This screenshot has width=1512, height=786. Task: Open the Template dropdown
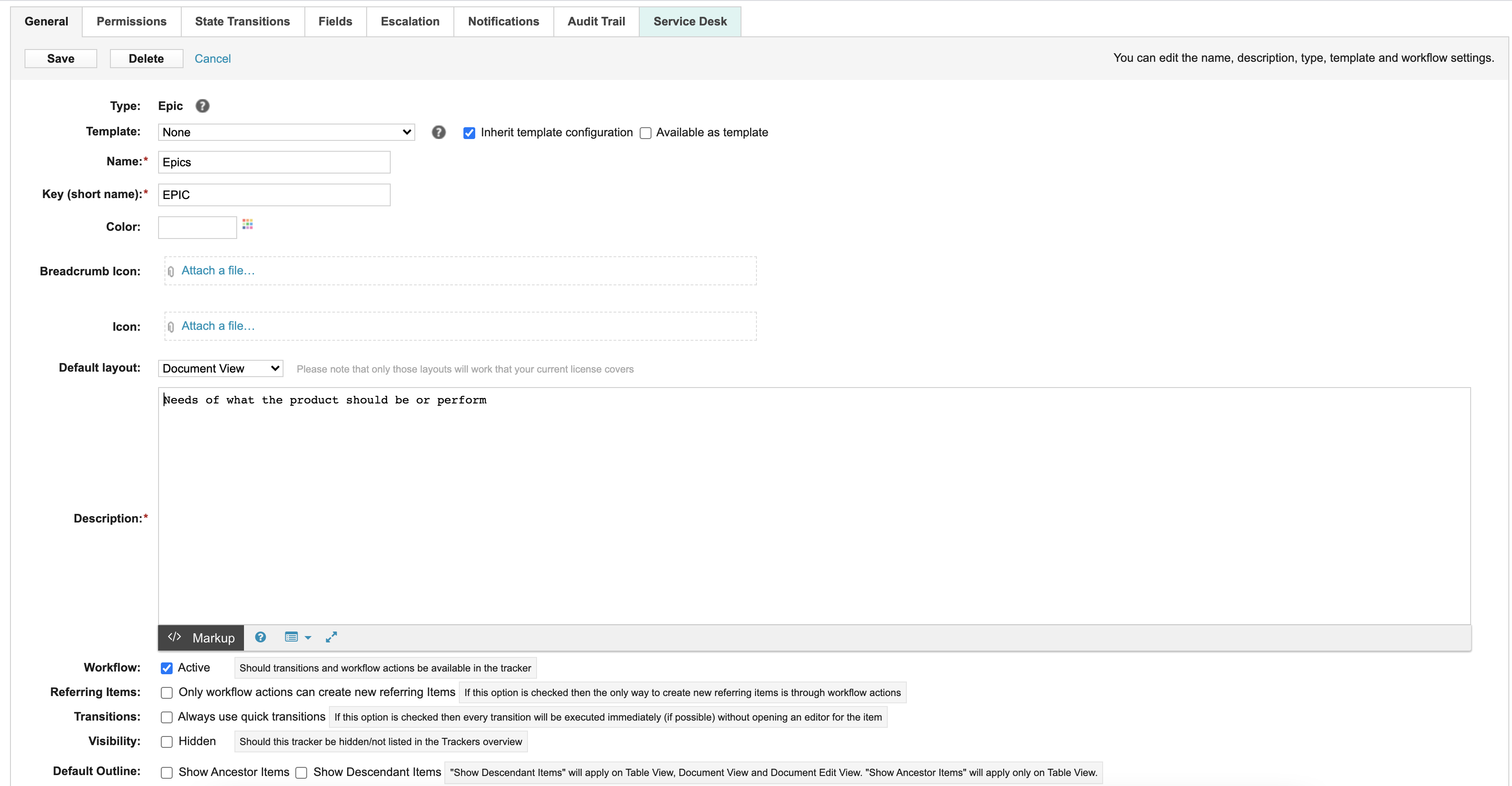(286, 132)
